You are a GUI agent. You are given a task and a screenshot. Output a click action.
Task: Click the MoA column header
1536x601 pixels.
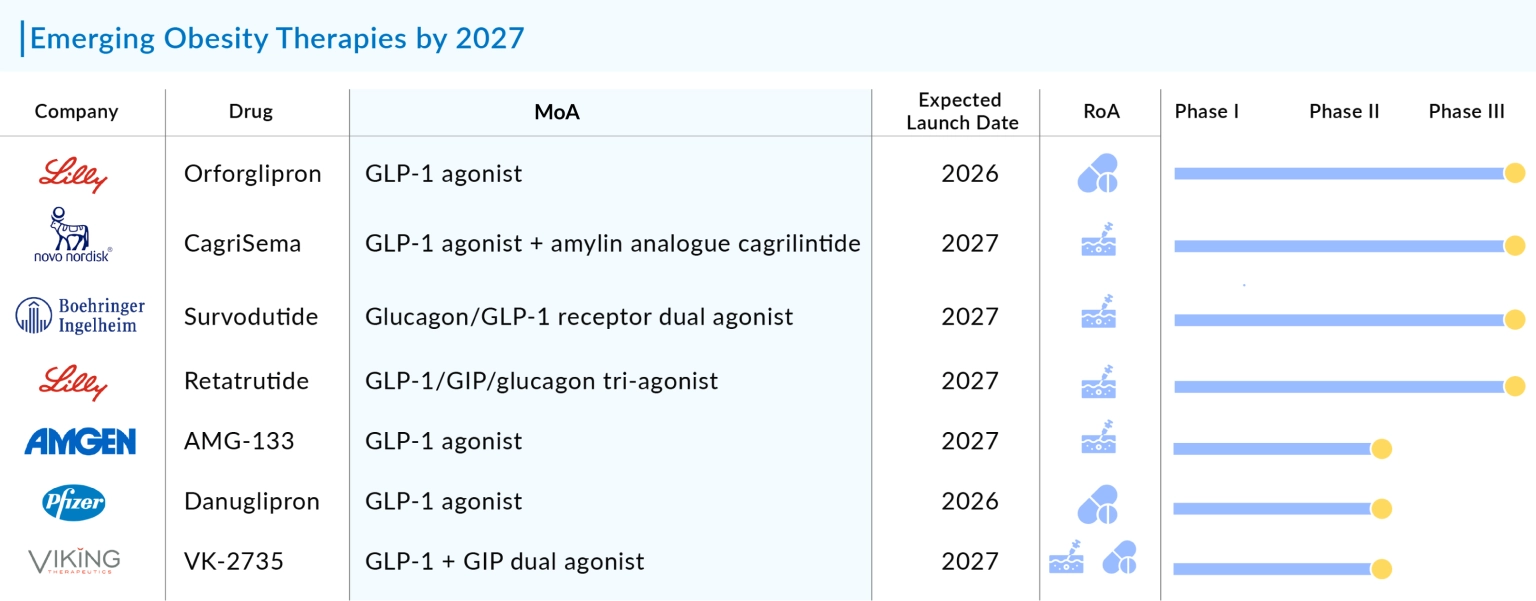tap(557, 112)
